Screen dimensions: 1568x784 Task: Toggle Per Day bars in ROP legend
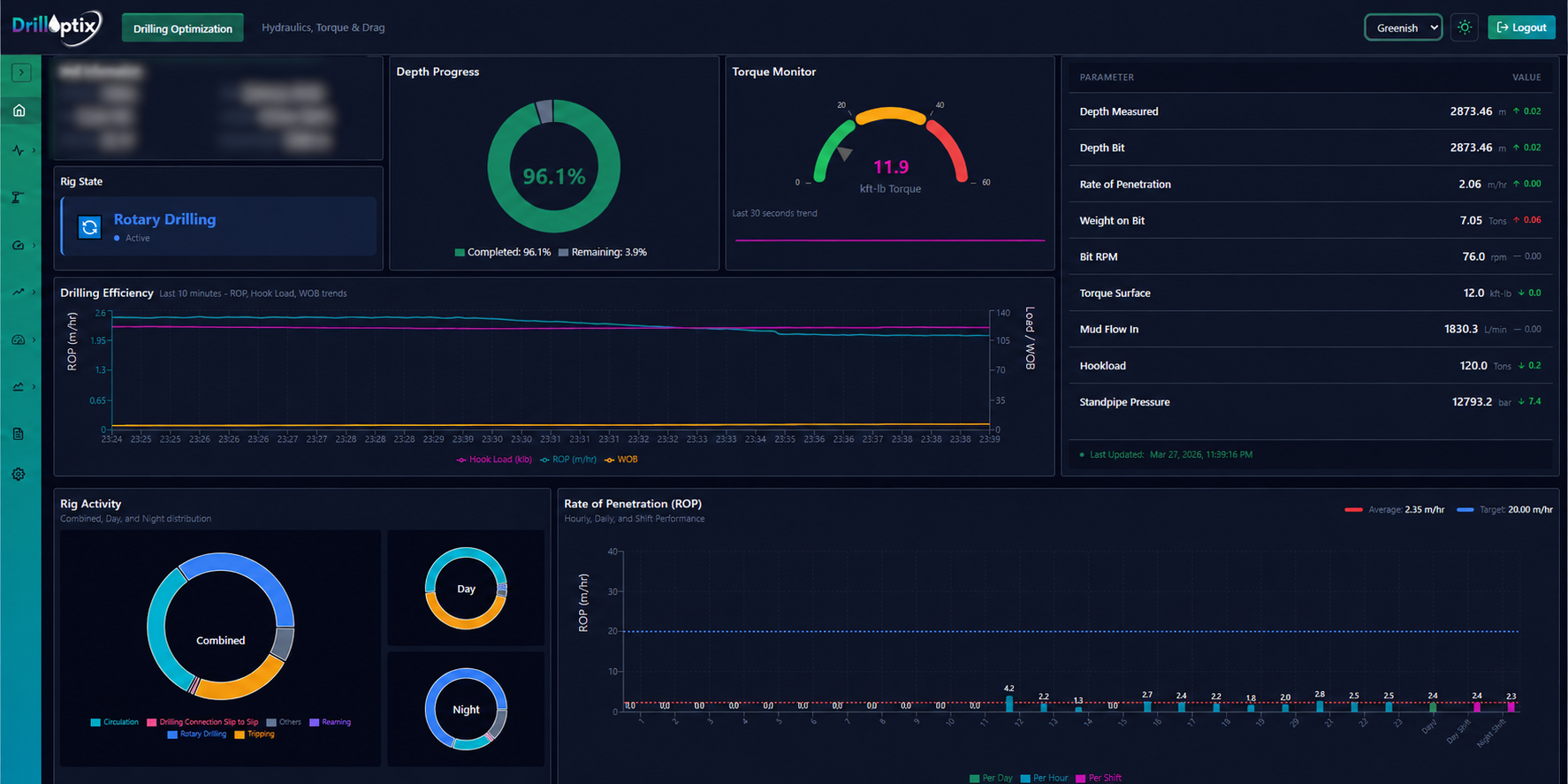point(991,778)
